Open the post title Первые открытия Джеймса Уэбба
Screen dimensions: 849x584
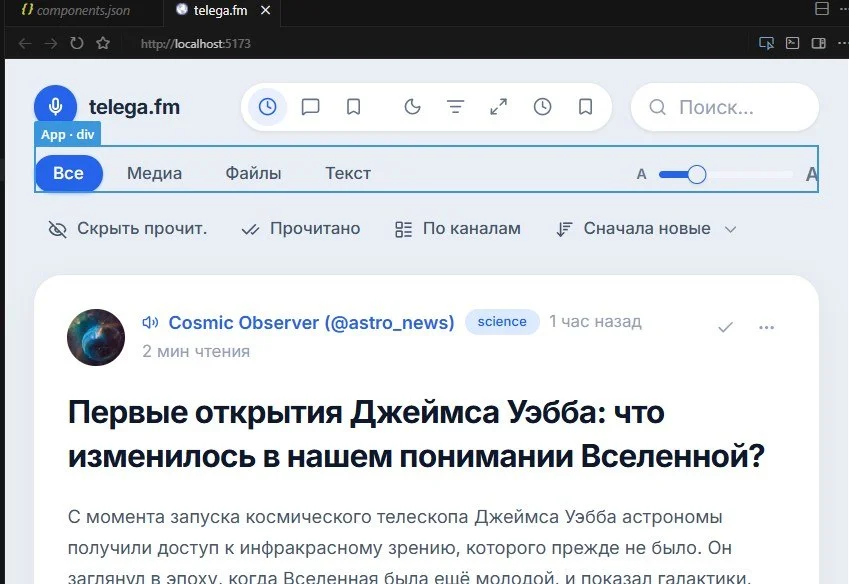click(x=416, y=434)
